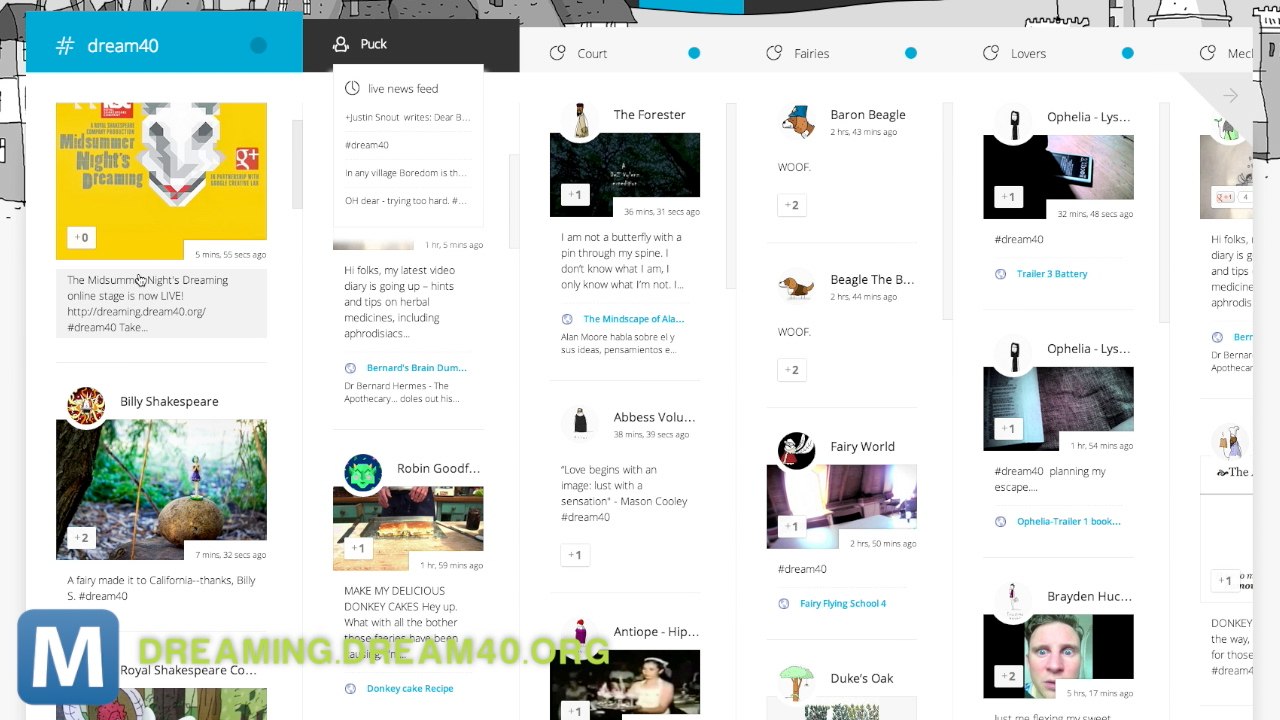Click +2 on Brayden Huc...'s video
The width and height of the screenshot is (1280, 720).
pos(1008,676)
